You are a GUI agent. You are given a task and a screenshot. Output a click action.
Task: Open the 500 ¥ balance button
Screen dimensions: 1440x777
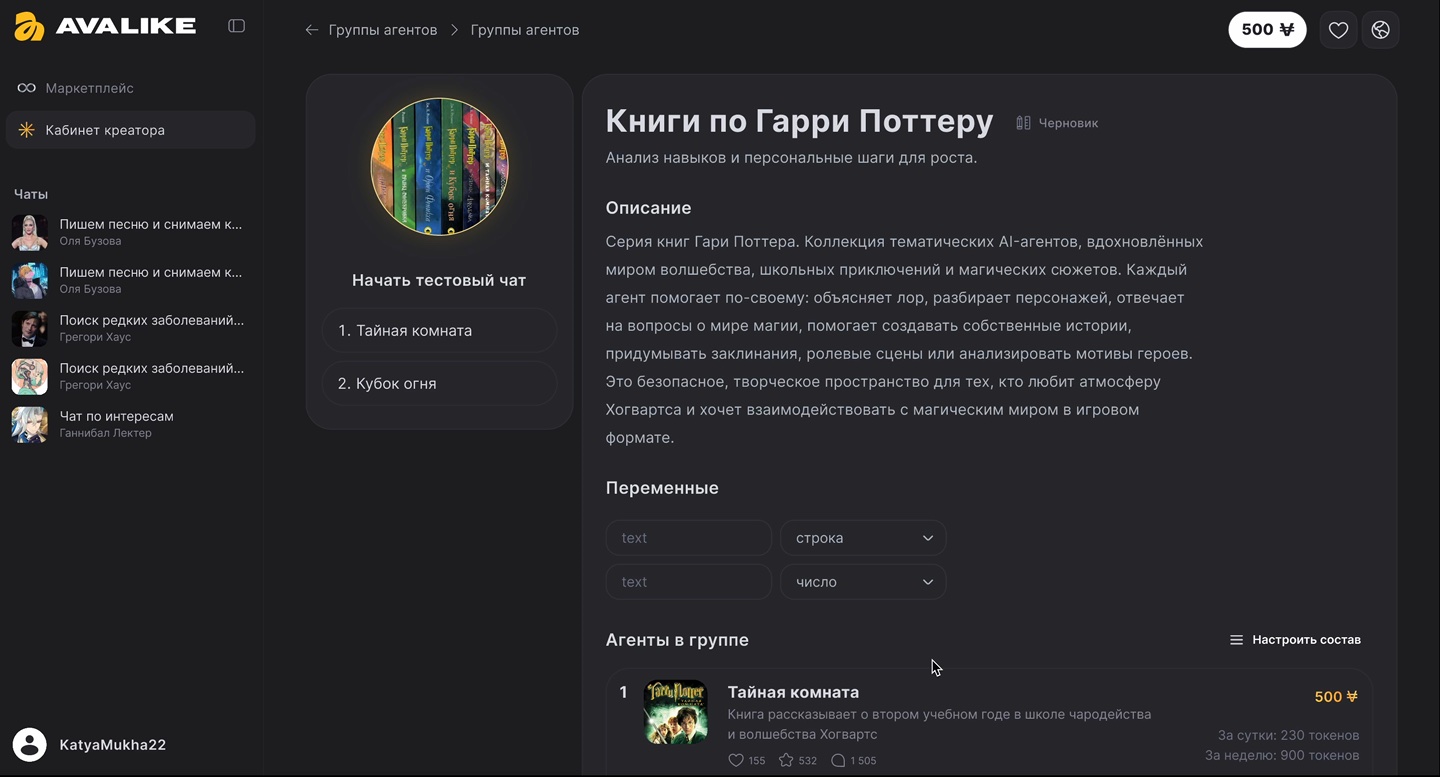click(x=1267, y=30)
